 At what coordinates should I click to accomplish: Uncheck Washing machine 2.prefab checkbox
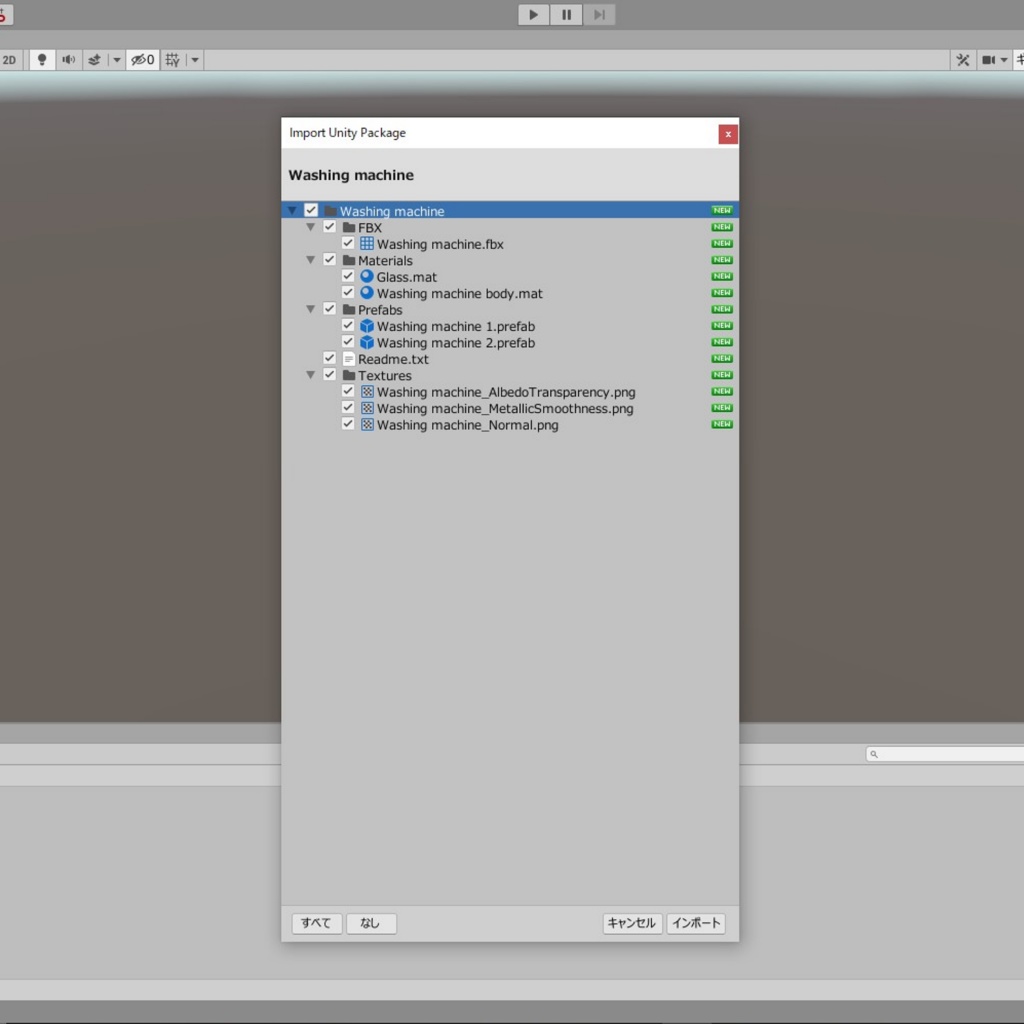pos(348,342)
